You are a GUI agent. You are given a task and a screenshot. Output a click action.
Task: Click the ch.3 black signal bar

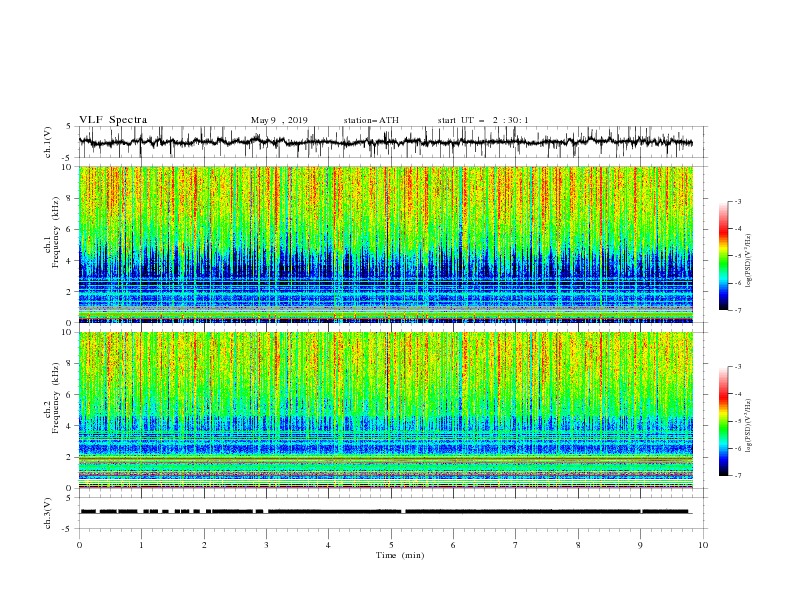click(384, 512)
